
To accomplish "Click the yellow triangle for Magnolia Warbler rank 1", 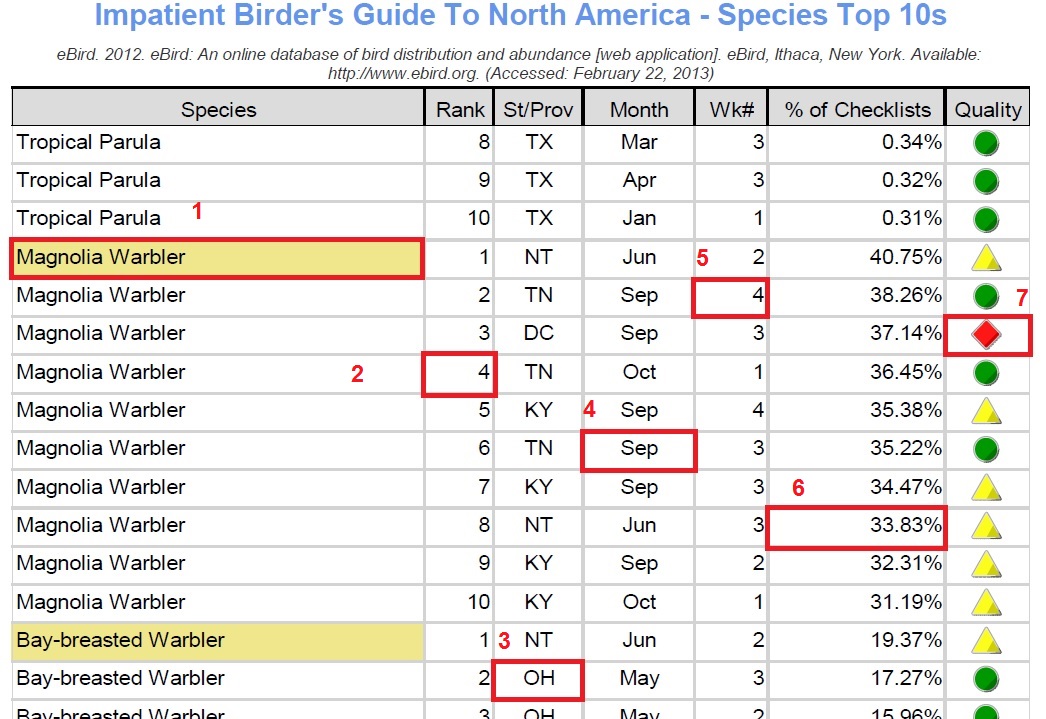I will click(x=986, y=258).
